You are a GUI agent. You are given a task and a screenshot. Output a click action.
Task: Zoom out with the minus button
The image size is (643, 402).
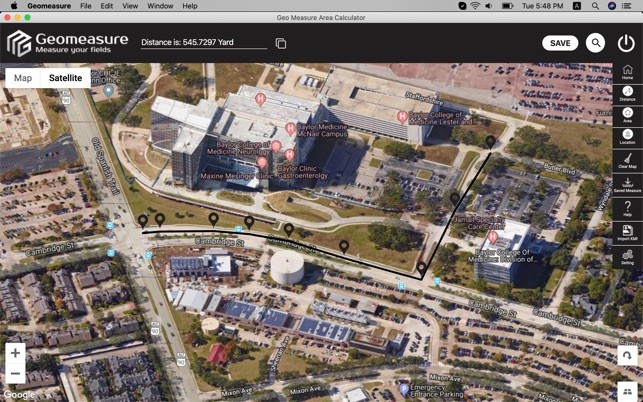[15, 374]
